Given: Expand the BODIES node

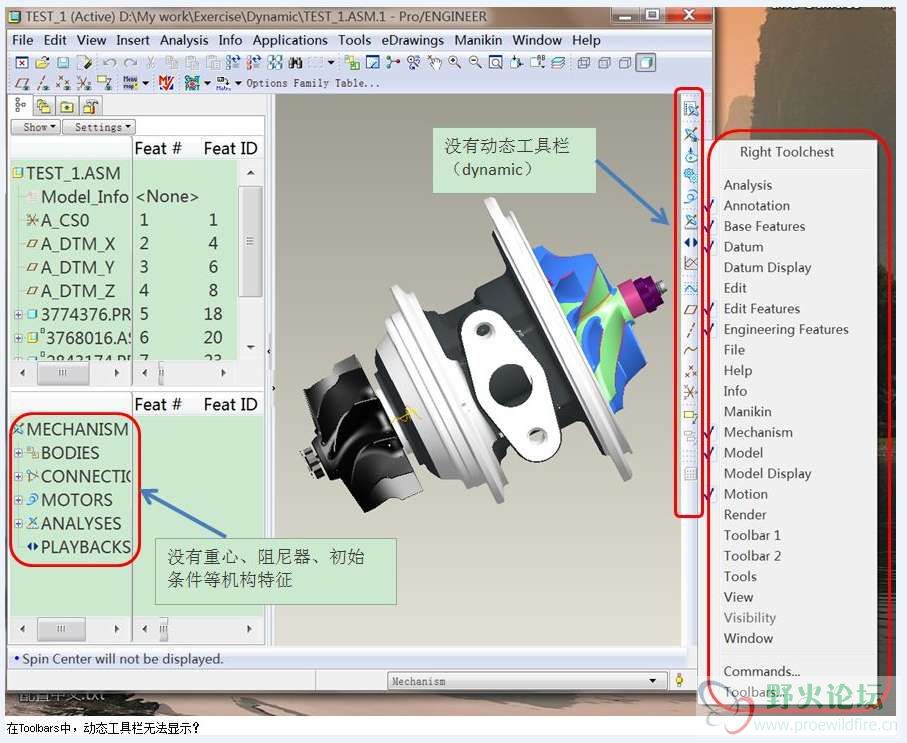Looking at the screenshot, I should tap(18, 453).
